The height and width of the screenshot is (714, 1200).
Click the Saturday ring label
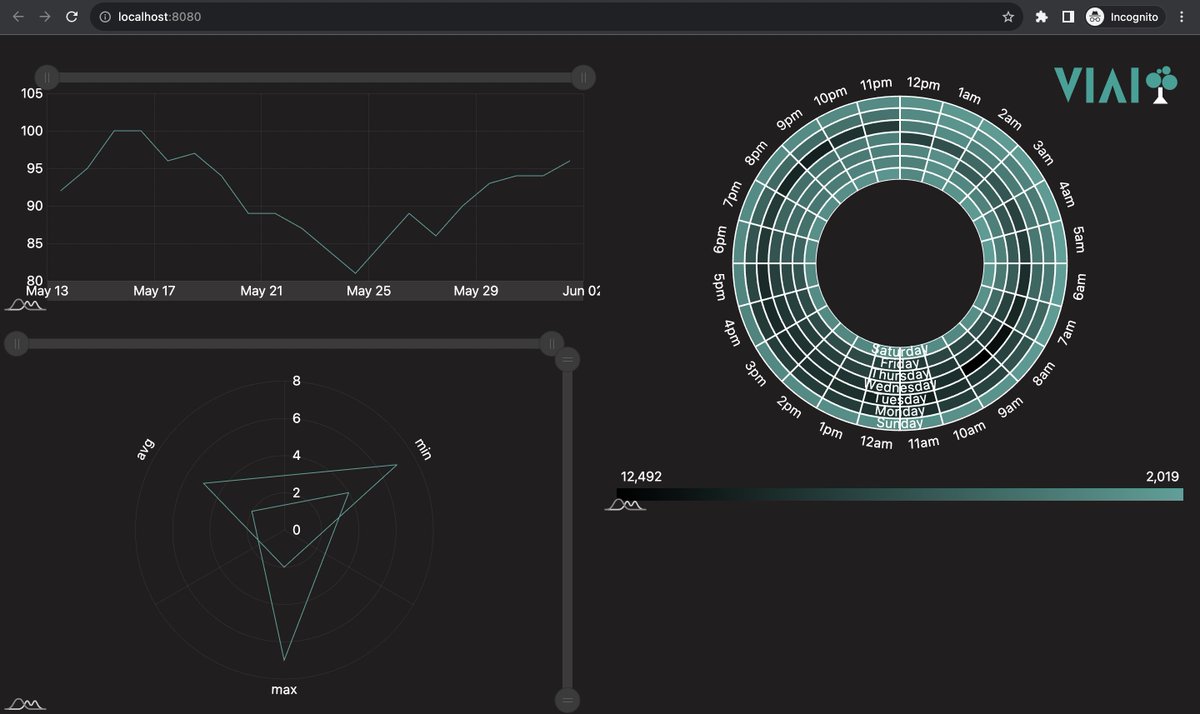[x=900, y=350]
